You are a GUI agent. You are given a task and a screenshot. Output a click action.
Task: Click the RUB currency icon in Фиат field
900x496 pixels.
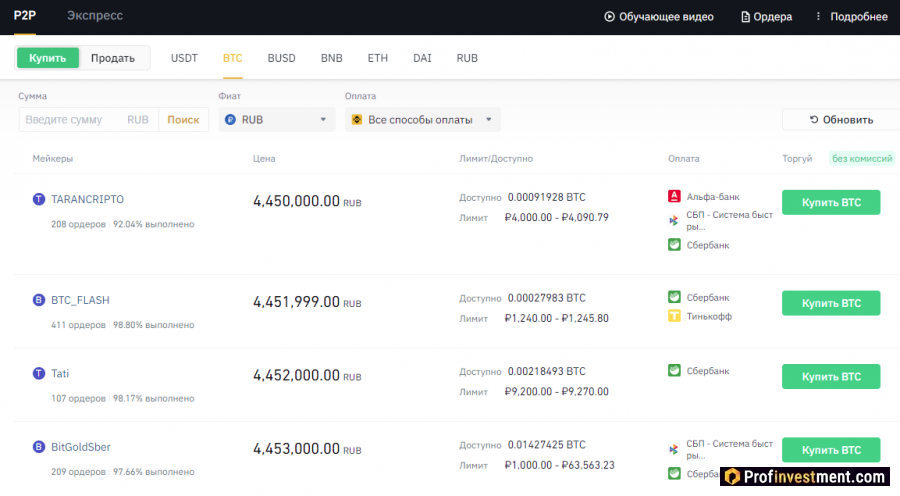[230, 119]
